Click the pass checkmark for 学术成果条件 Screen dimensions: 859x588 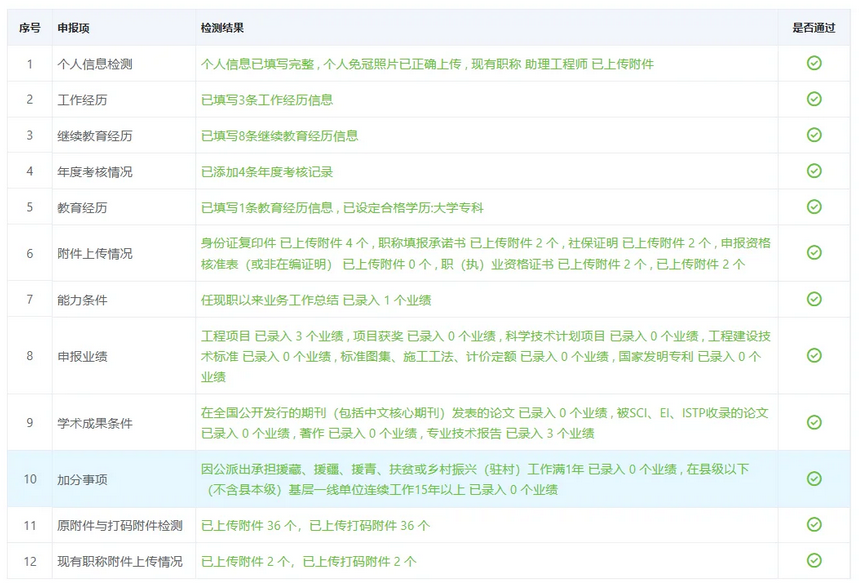pos(814,423)
